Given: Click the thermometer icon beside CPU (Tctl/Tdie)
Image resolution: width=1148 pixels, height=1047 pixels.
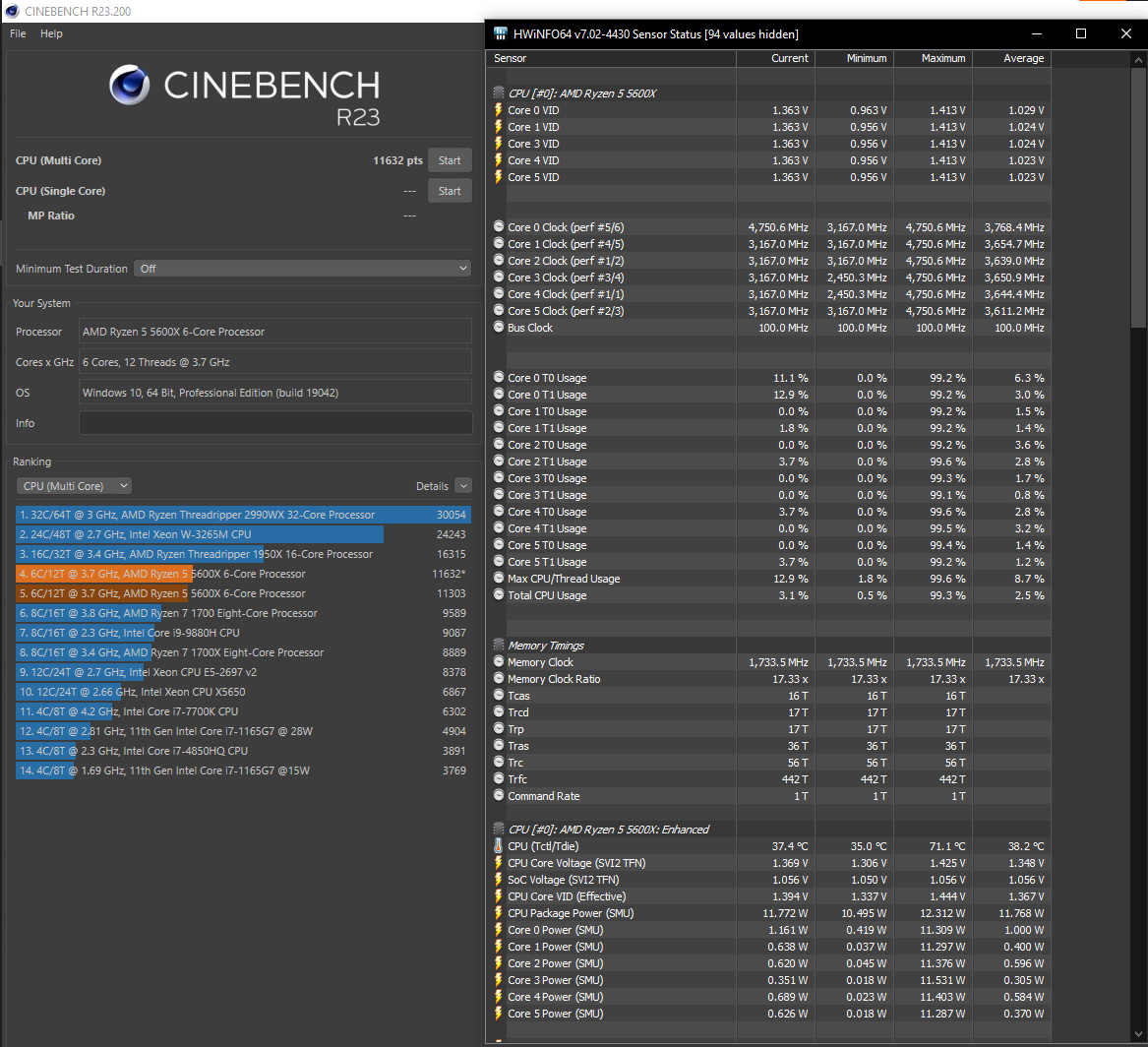Looking at the screenshot, I should 499,845.
